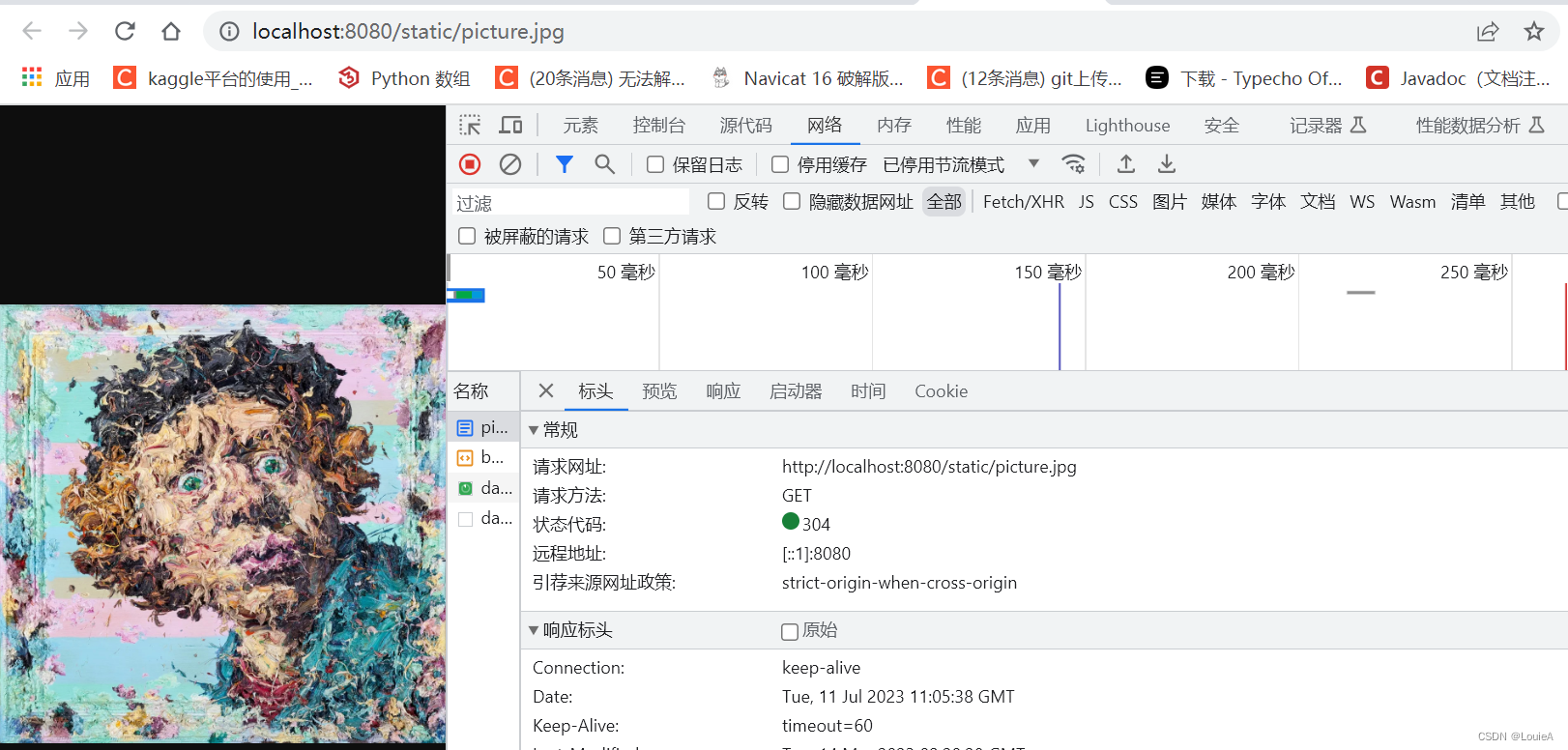Filter requests by 字体
The width and height of the screenshot is (1568, 750).
[1268, 201]
